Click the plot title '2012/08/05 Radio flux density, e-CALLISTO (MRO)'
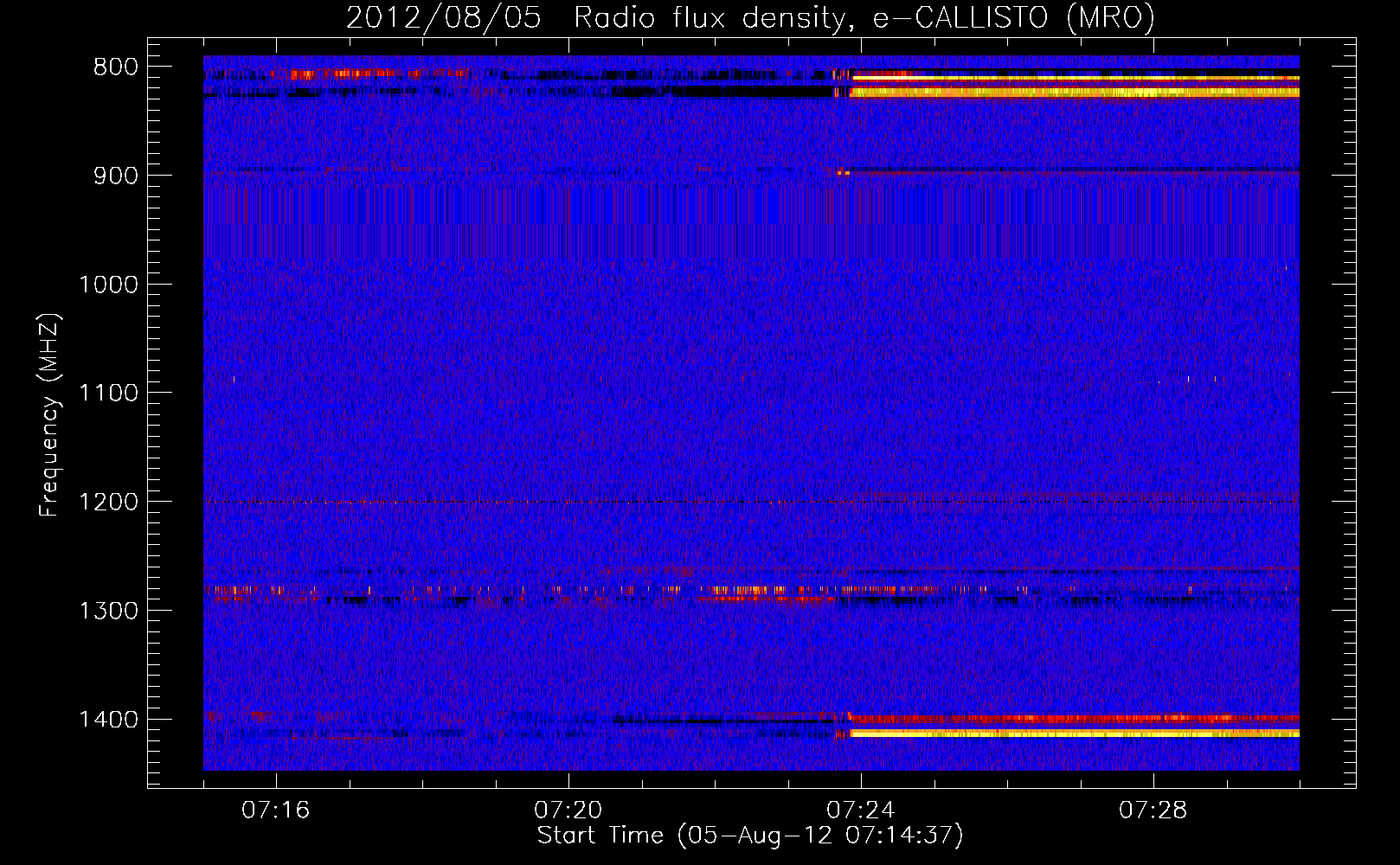This screenshot has height=865, width=1400. (750, 17)
